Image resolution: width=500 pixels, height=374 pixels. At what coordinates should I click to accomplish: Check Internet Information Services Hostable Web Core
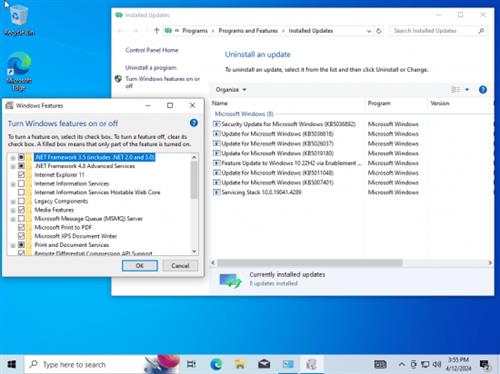coord(21,192)
